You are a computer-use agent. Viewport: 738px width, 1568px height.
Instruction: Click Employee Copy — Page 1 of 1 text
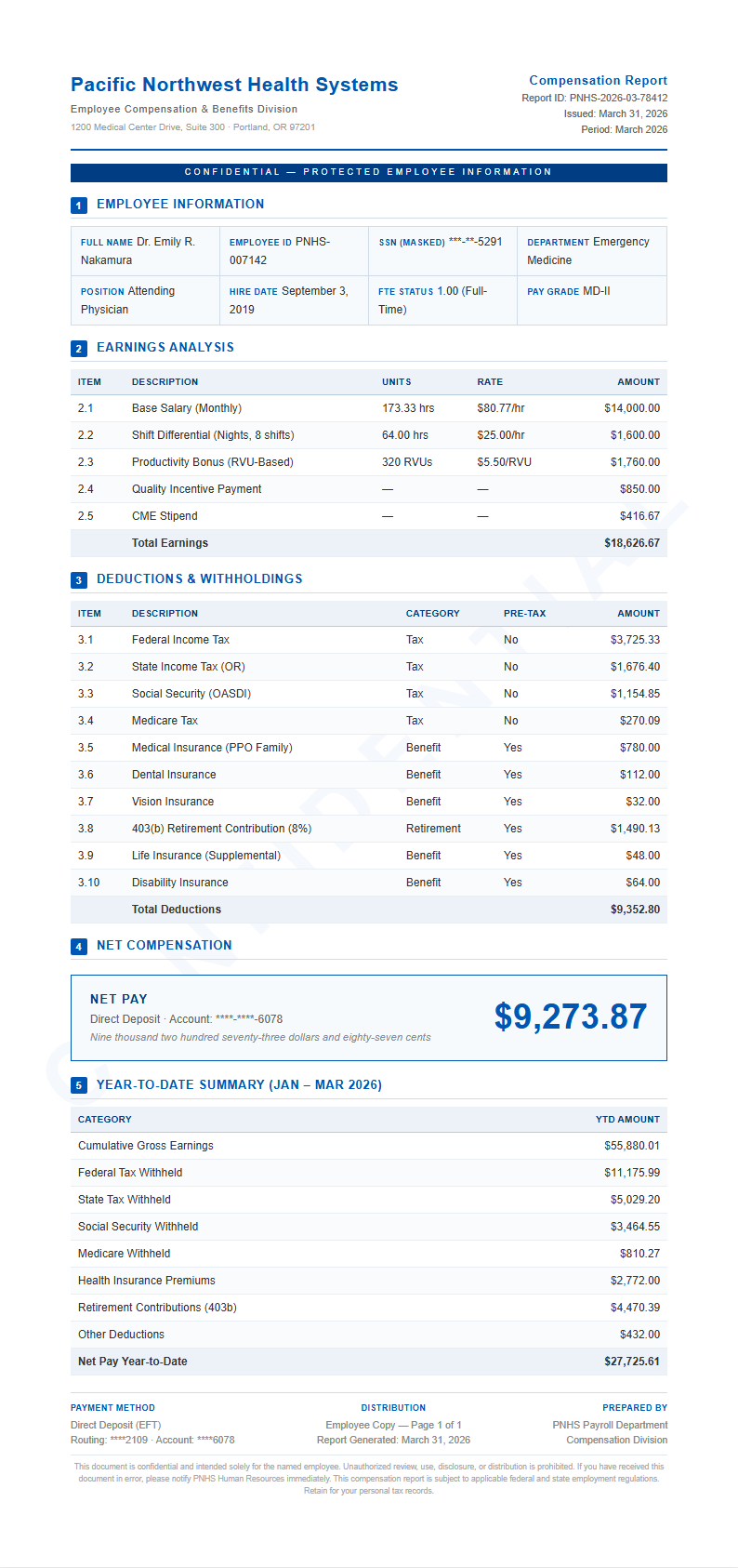(x=393, y=1425)
